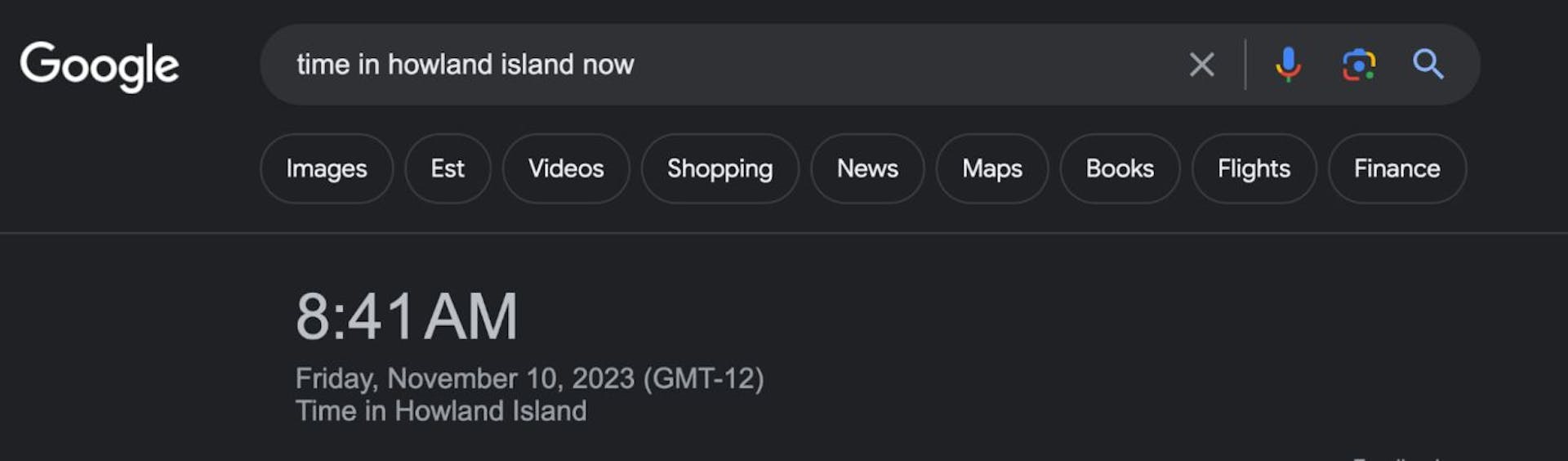Click the Friday, November 10, 2023 date text
1568x461 pixels.
[465, 378]
